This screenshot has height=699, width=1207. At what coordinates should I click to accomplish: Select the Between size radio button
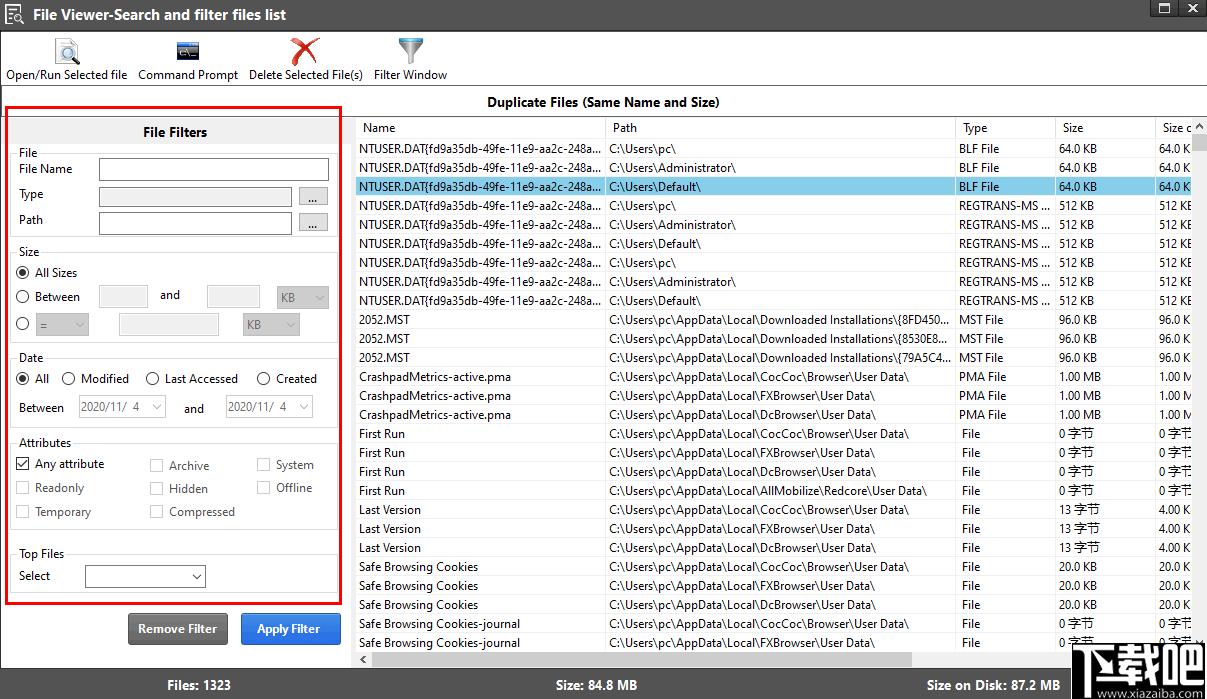(23, 296)
